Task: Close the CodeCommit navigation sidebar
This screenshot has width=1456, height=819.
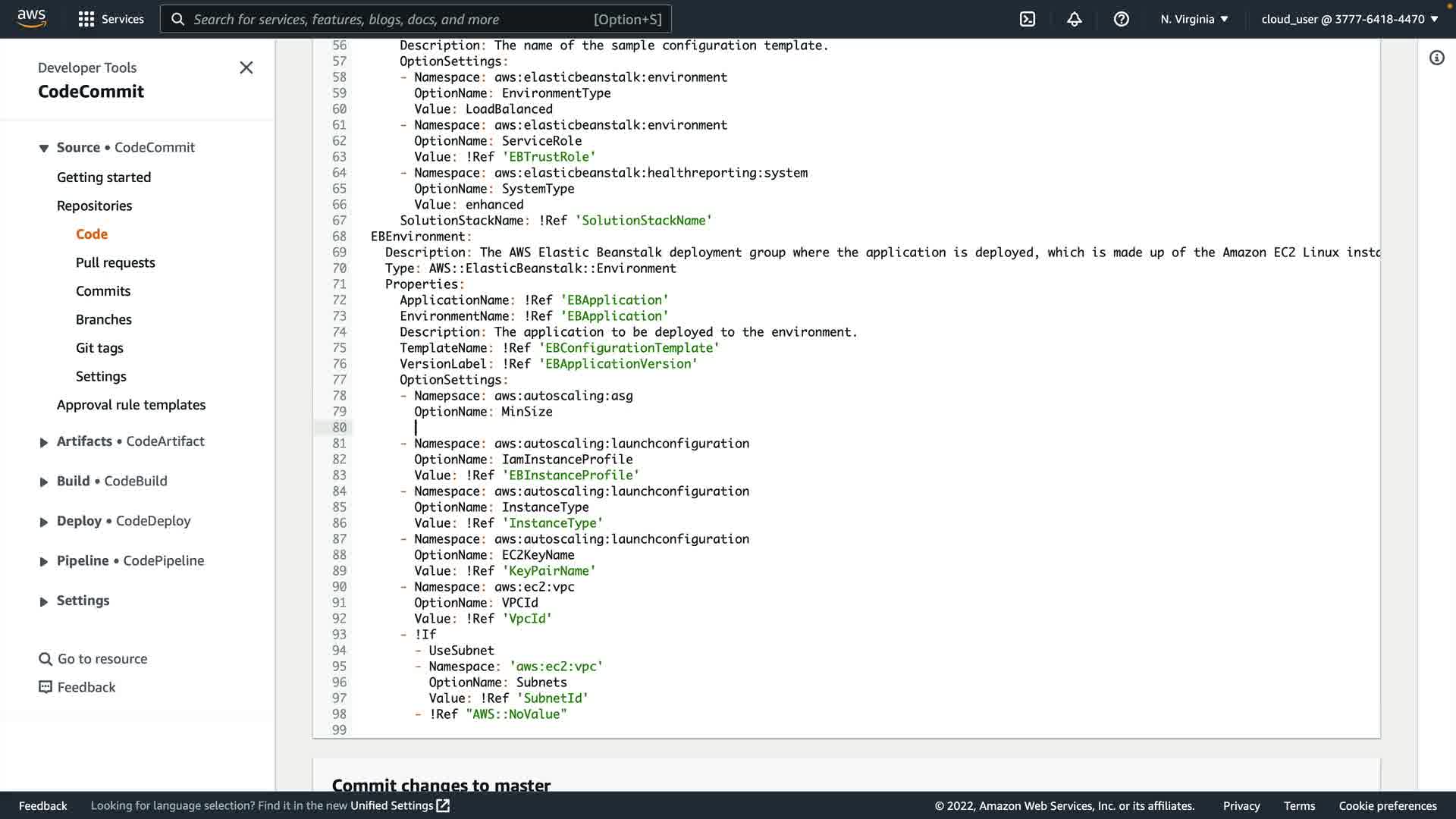Action: coord(246,67)
